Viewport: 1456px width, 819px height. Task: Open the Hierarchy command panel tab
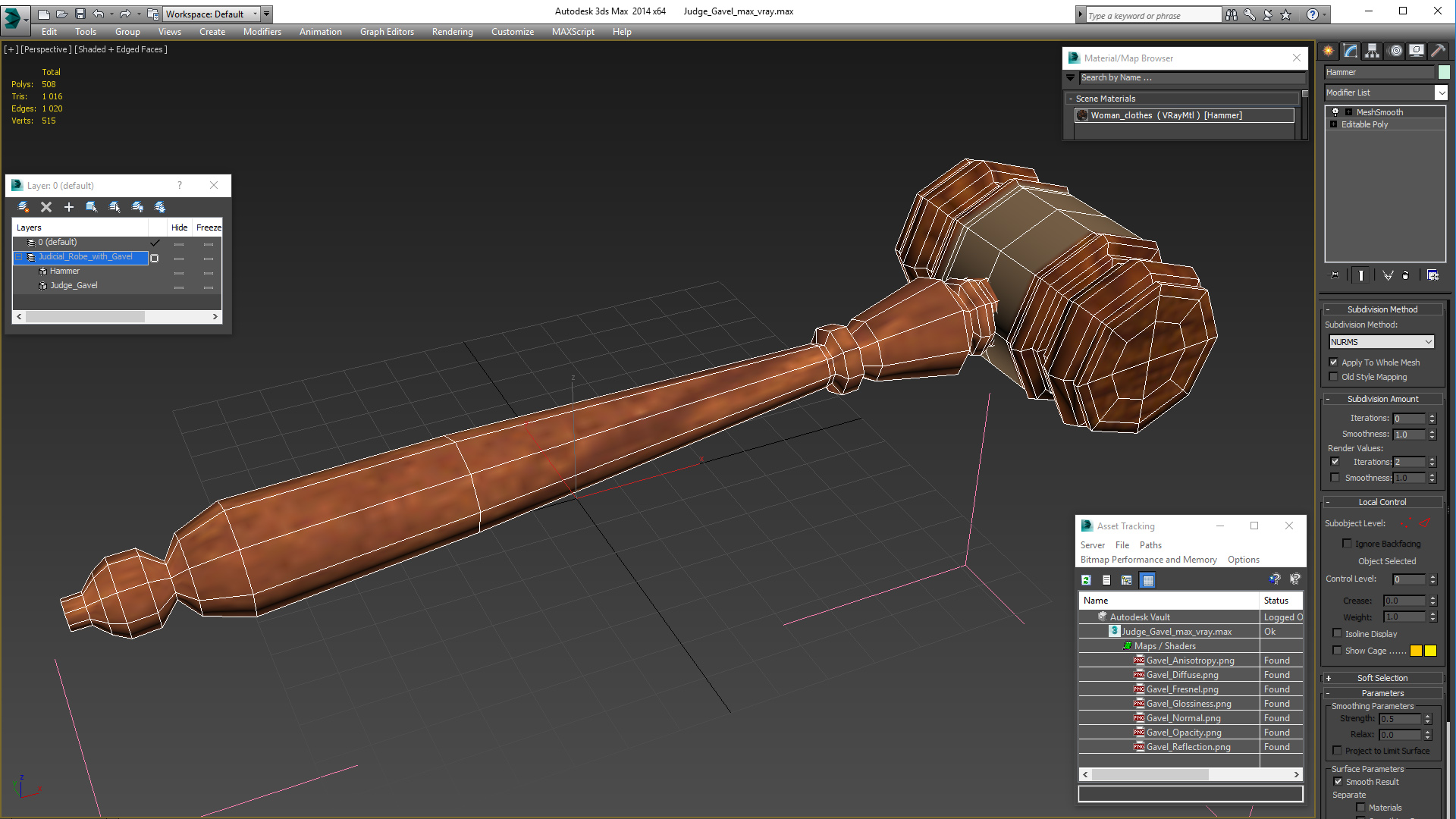1373,51
